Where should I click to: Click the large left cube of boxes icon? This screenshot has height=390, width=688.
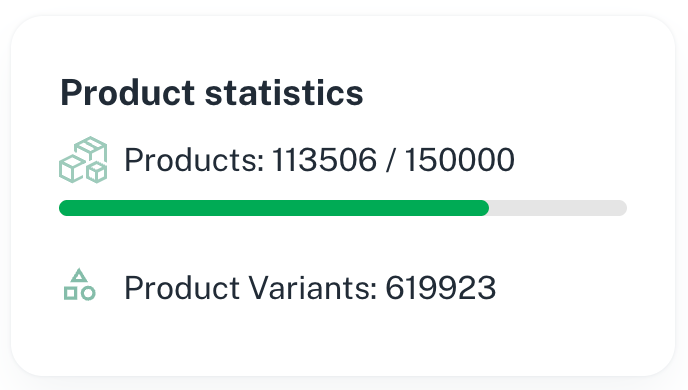(x=72, y=169)
